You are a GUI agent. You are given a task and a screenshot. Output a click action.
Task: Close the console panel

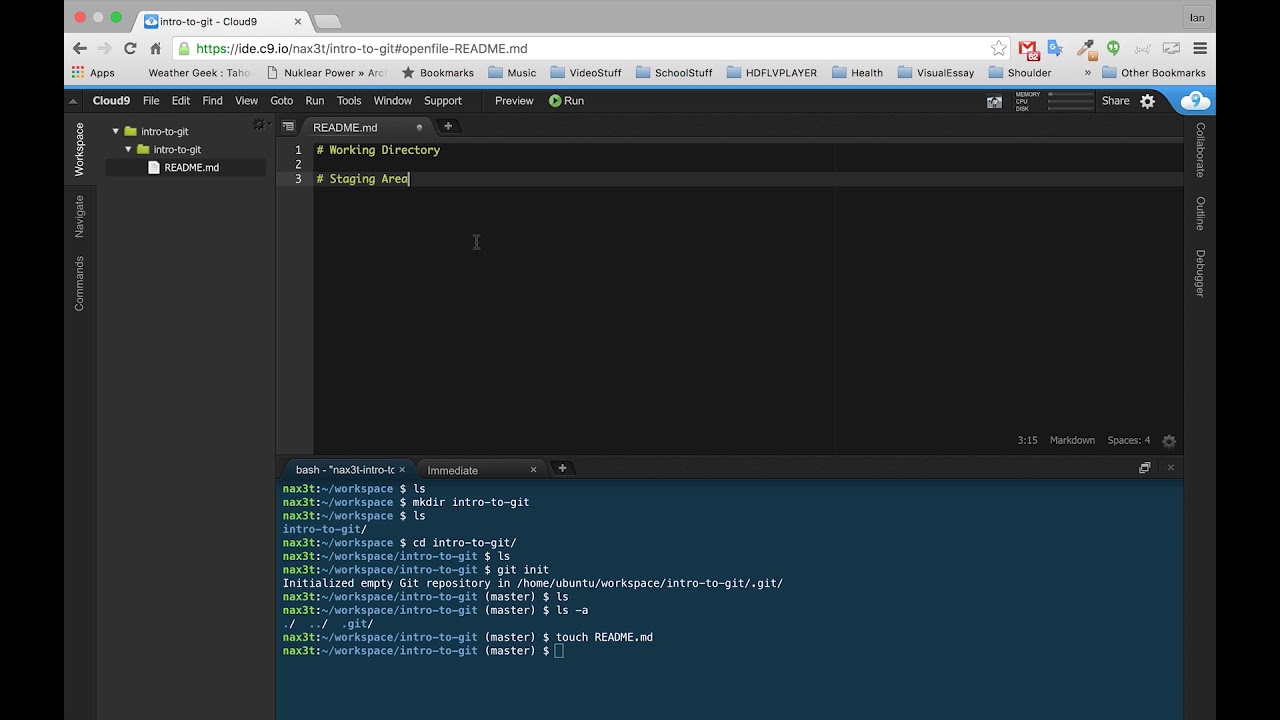point(1170,468)
